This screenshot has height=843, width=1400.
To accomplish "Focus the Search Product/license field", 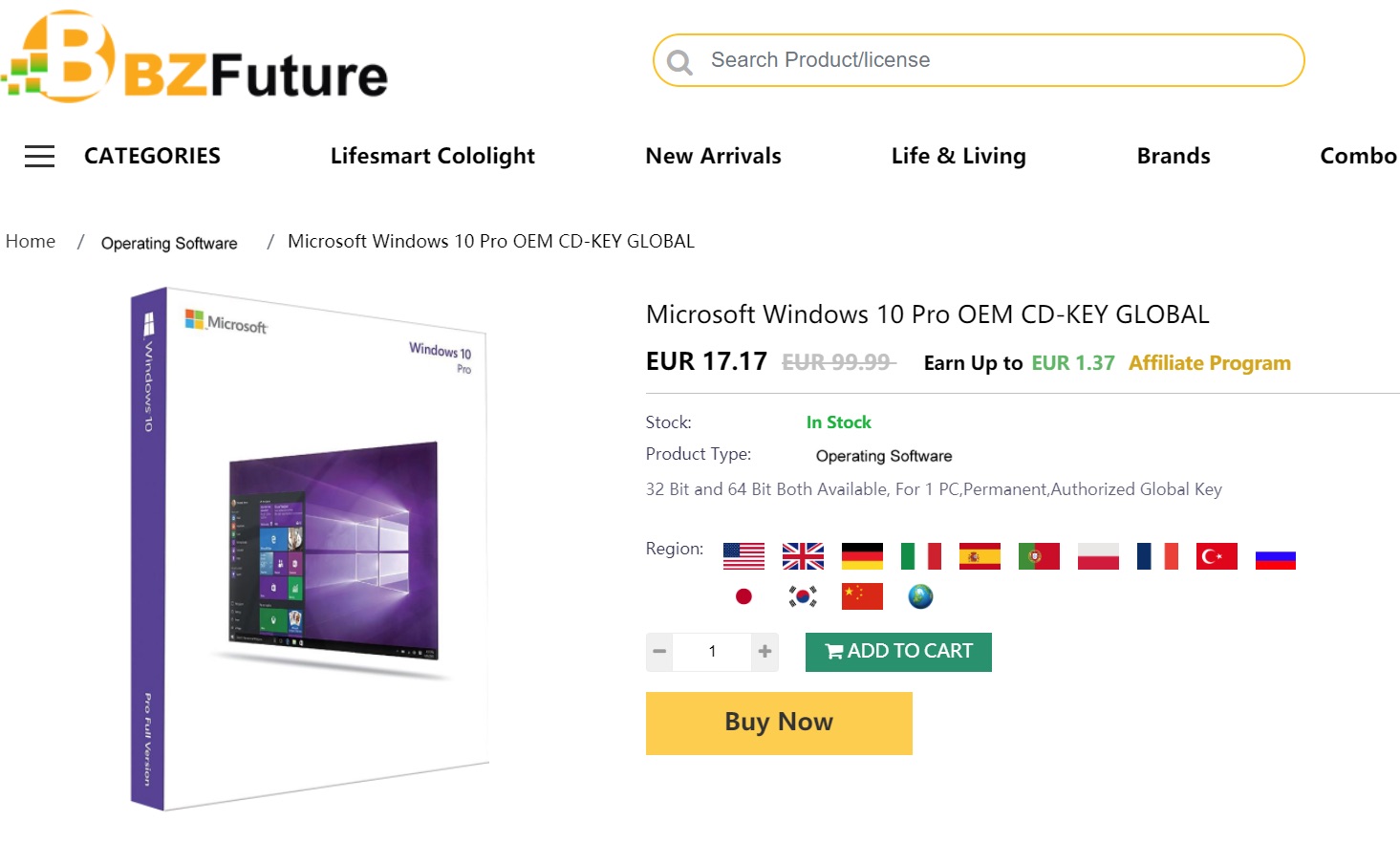I will (994, 60).
